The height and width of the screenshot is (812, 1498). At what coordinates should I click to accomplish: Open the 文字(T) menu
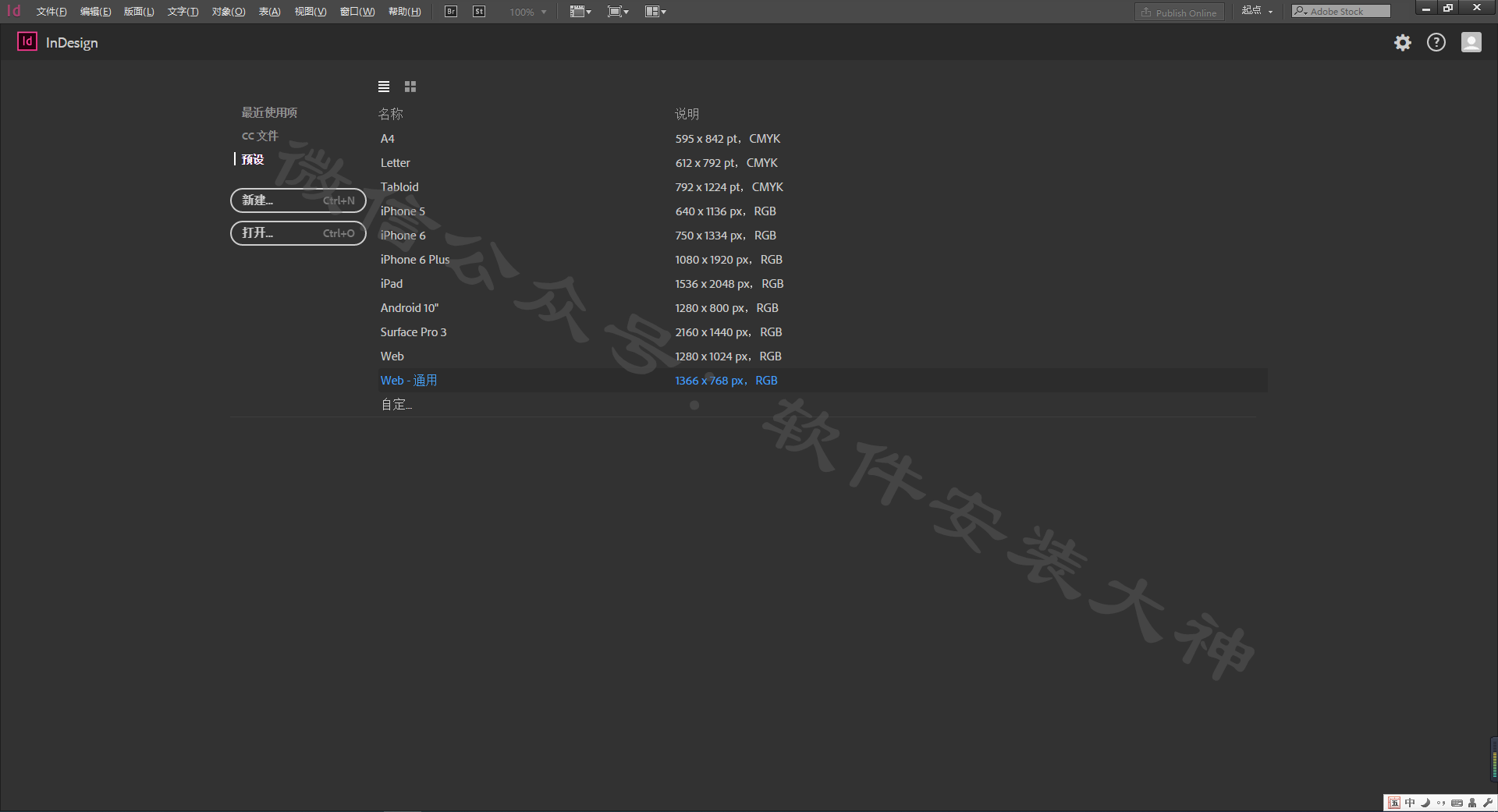(x=183, y=12)
